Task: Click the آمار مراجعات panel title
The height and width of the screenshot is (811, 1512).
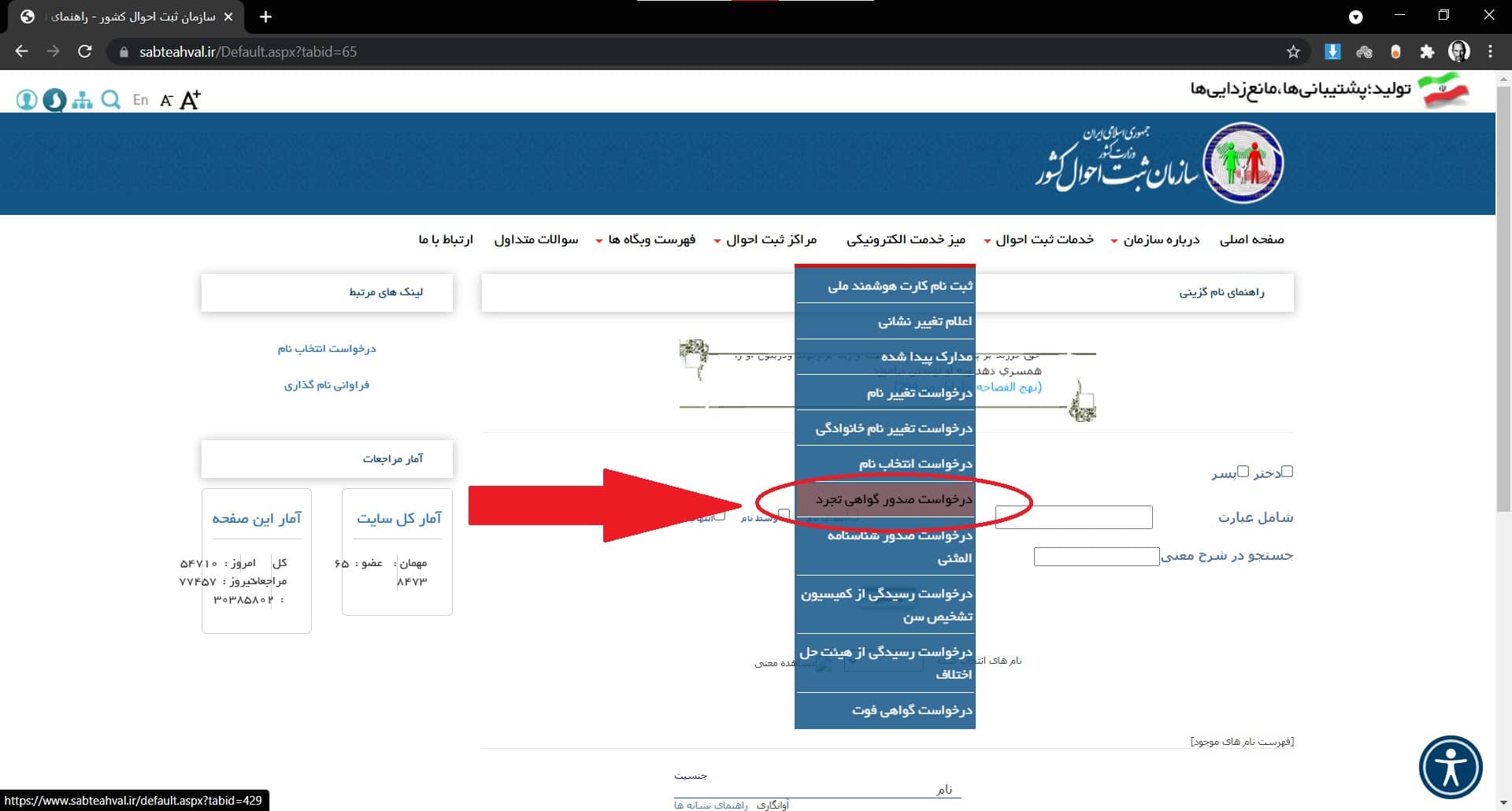Action: [392, 459]
